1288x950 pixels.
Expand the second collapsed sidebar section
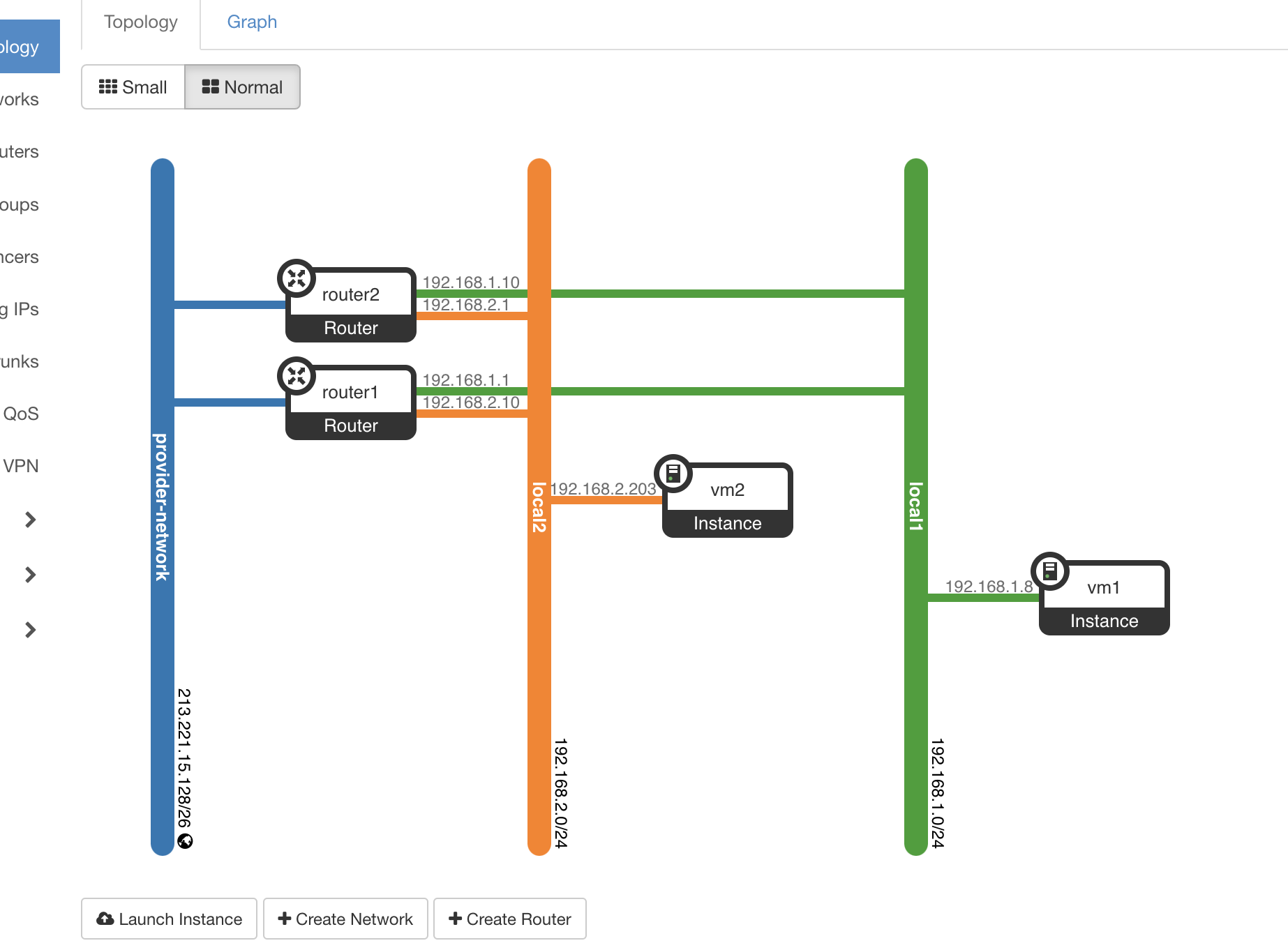tap(30, 575)
